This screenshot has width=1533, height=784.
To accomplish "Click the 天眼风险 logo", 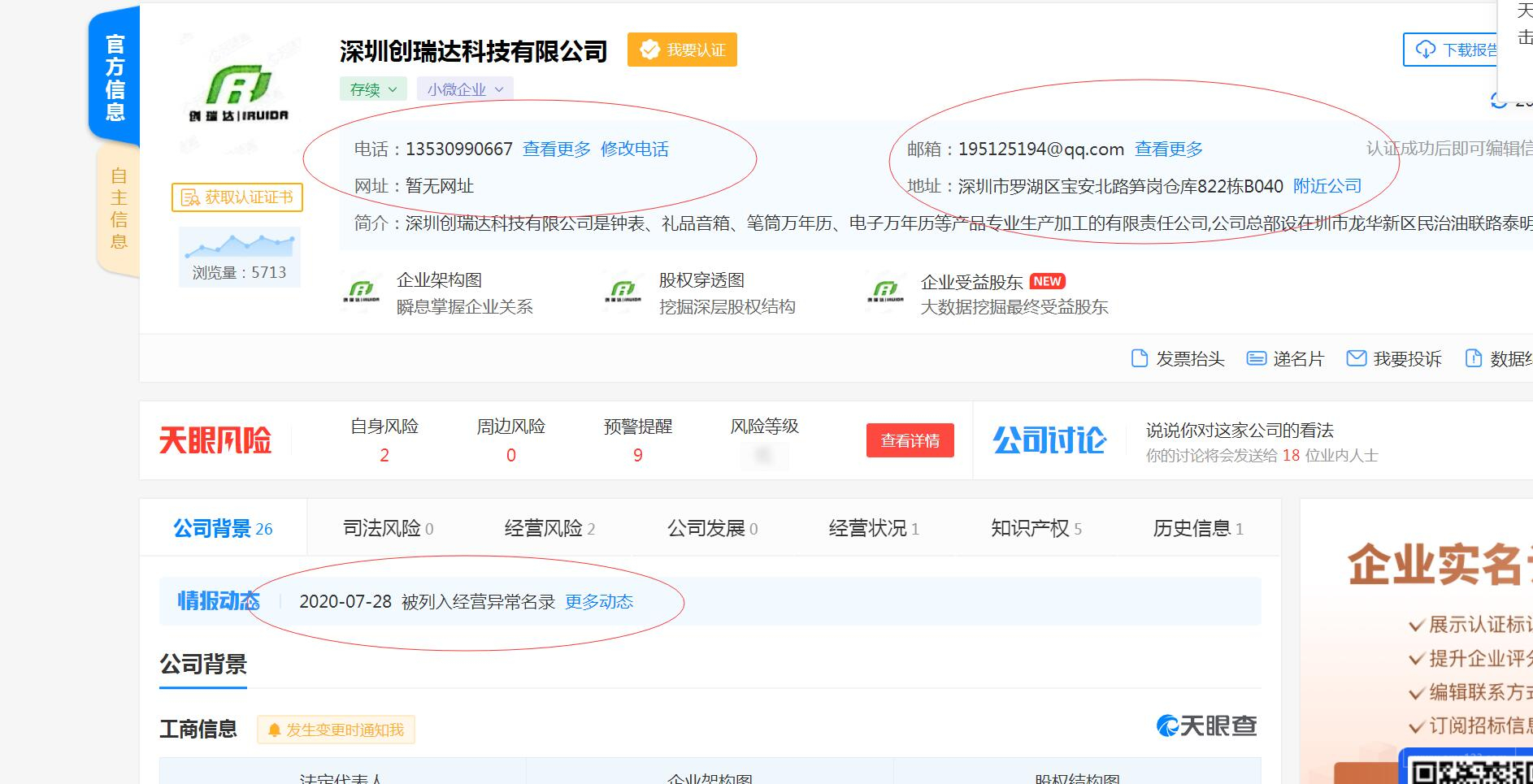I will click(x=215, y=440).
